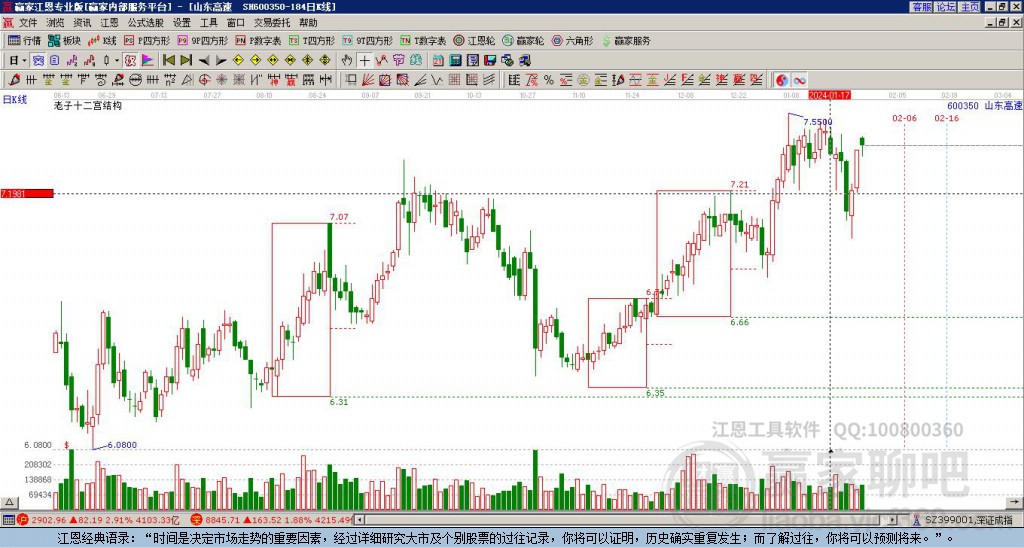This screenshot has width=1024, height=548.
Task: Click the infinity loop icon
Action: pyautogui.click(x=799, y=80)
